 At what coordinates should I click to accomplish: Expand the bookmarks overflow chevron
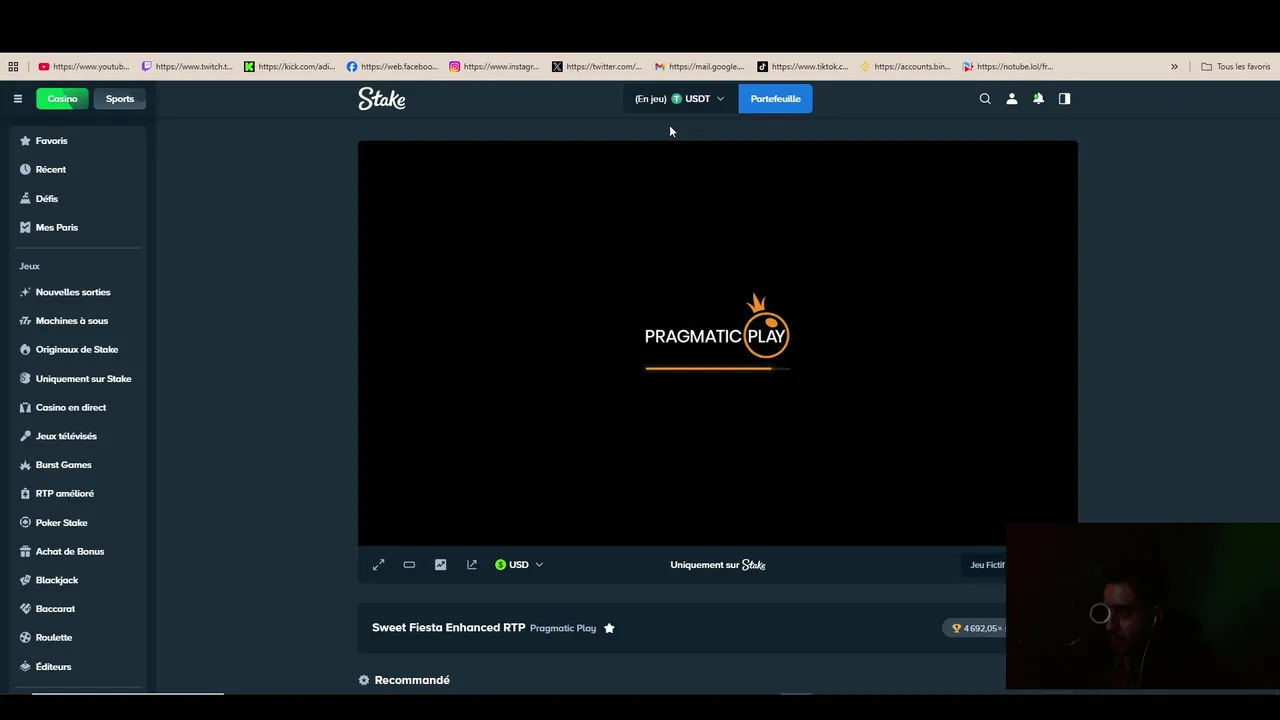1174,67
